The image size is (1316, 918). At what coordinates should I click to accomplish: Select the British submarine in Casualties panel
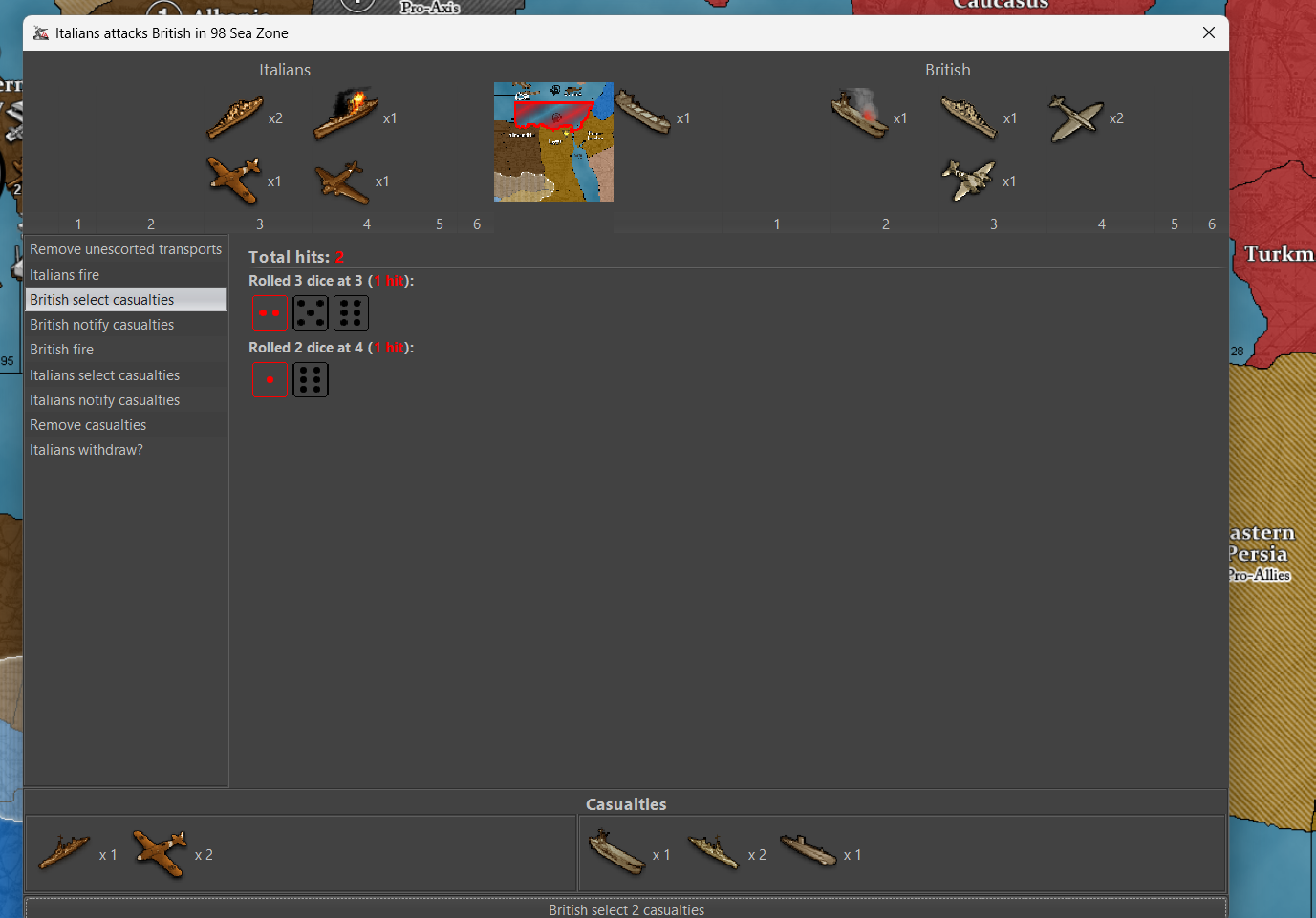[808, 849]
